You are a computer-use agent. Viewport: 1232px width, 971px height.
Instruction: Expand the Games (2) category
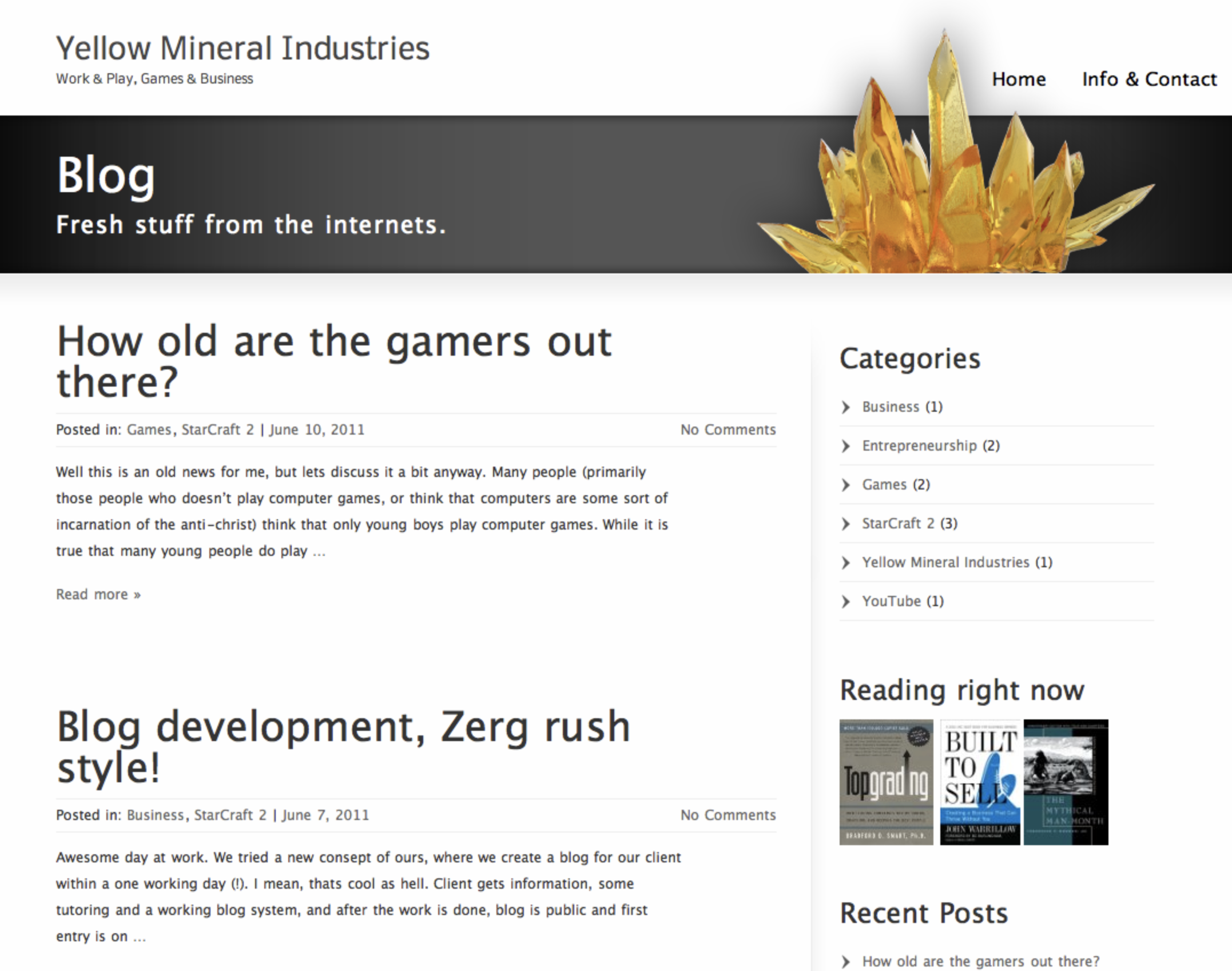click(x=895, y=484)
